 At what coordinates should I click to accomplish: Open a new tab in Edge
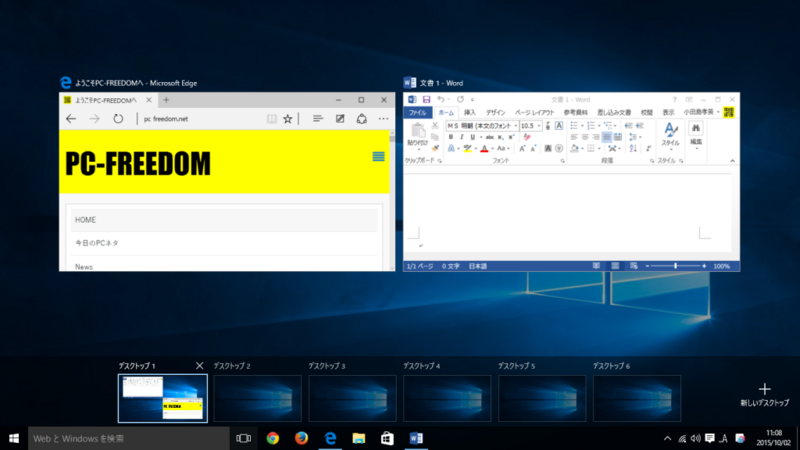[166, 100]
